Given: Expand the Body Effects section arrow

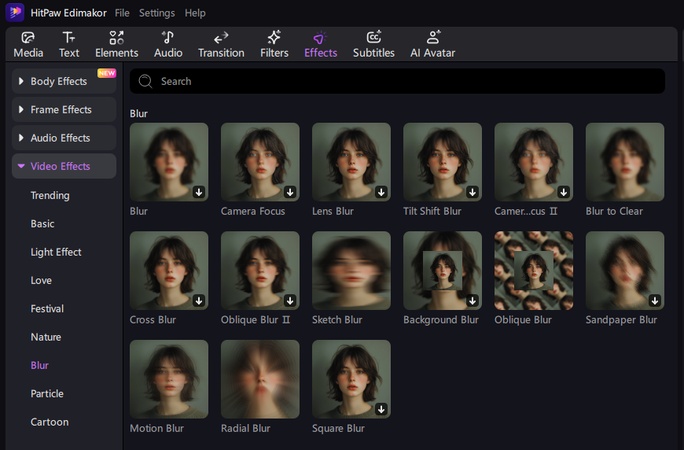Looking at the screenshot, I should (x=21, y=81).
